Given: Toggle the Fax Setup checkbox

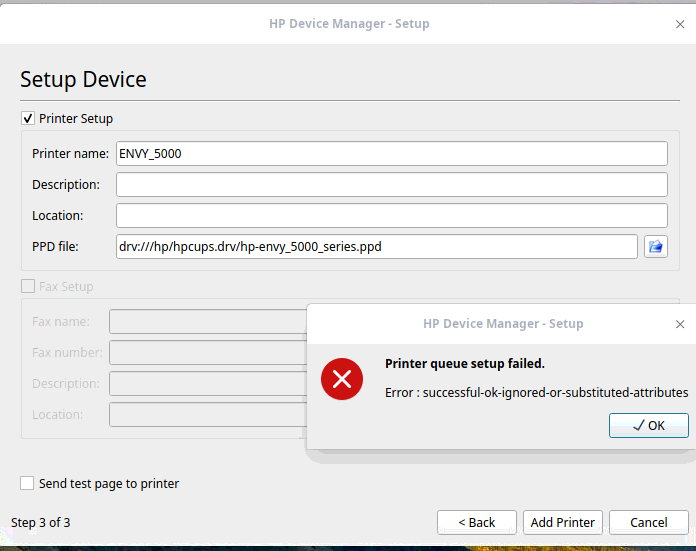Looking at the screenshot, I should tap(28, 287).
